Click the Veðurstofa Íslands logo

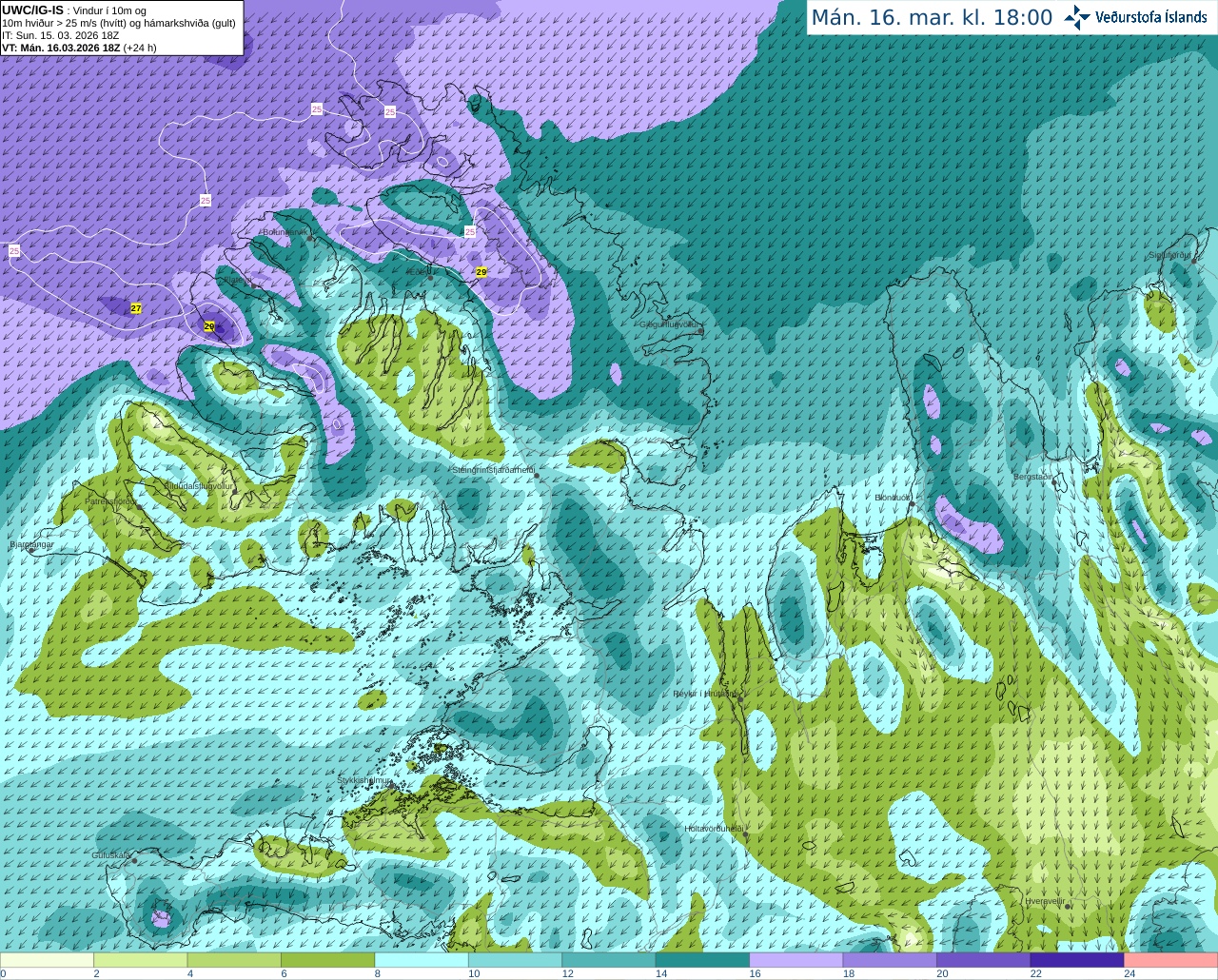click(1136, 17)
